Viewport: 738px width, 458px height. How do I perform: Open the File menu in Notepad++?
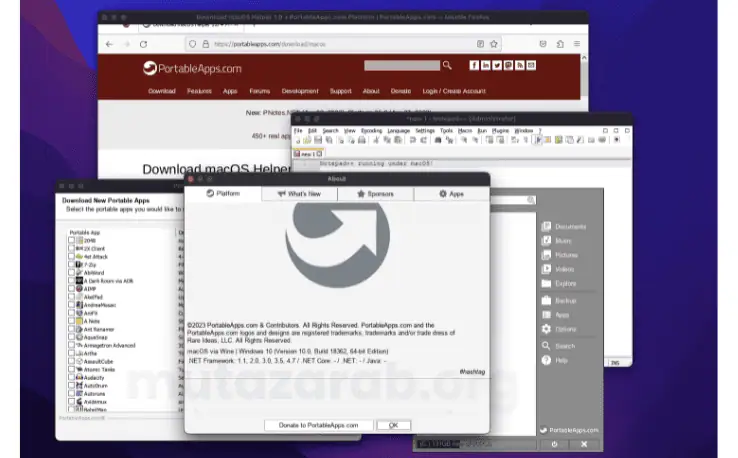[298, 130]
